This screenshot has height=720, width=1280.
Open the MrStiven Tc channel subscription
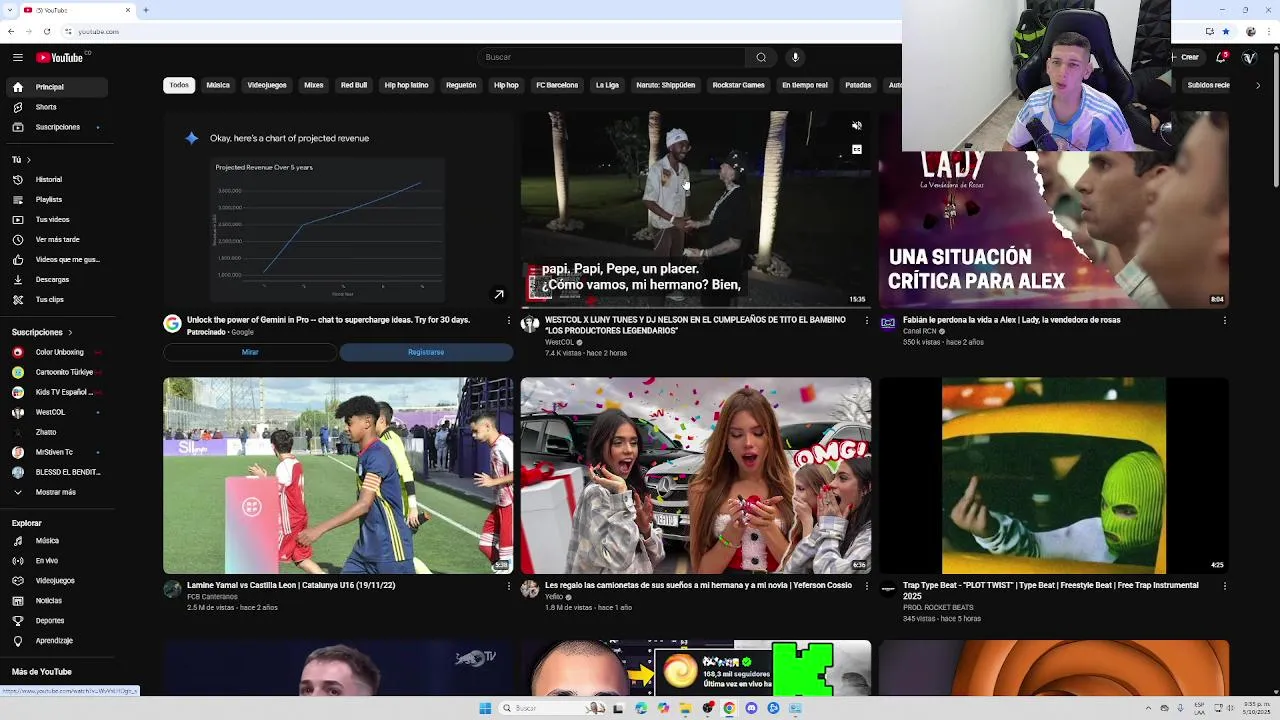coord(55,452)
